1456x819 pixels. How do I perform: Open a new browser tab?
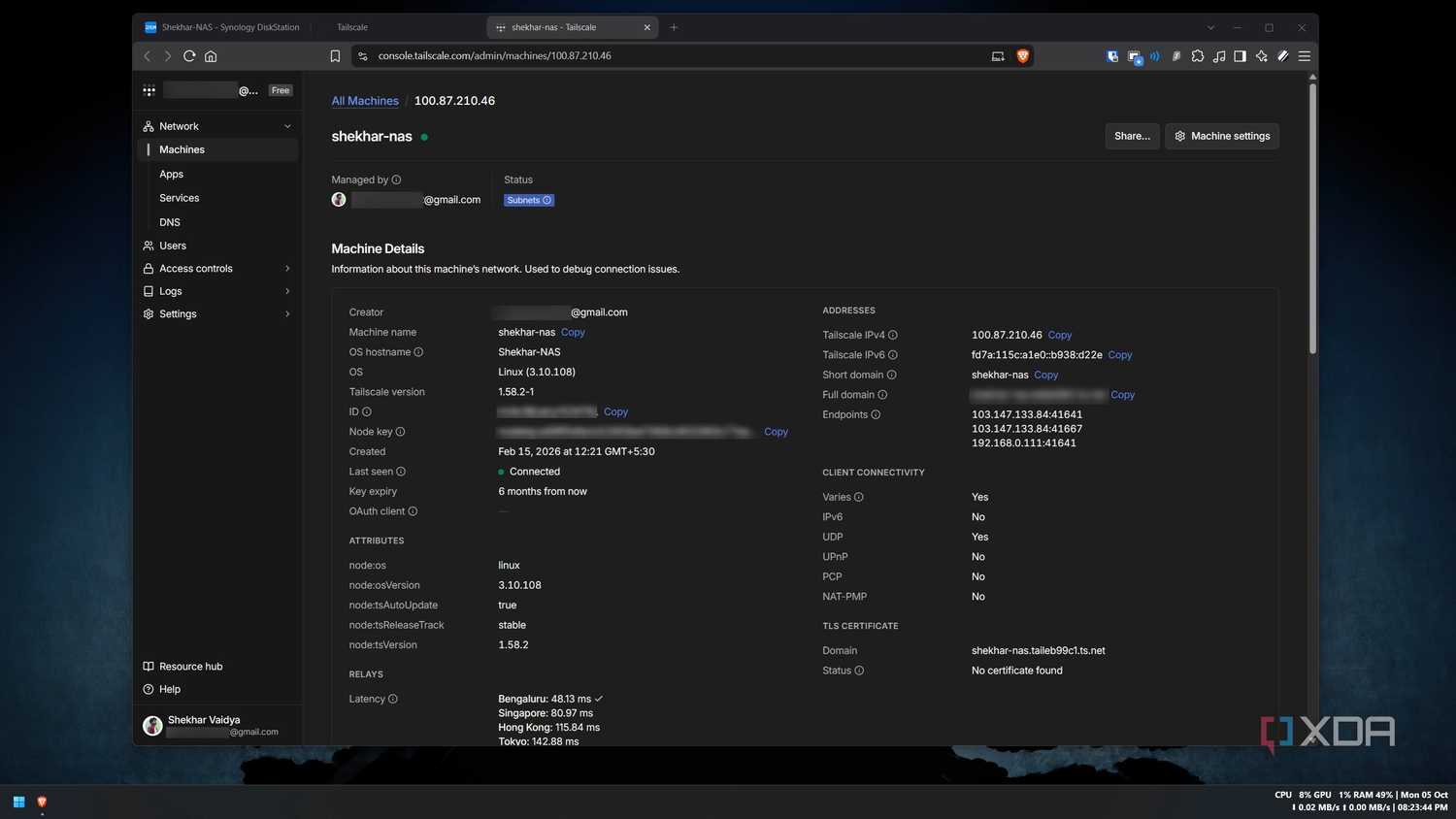674,27
